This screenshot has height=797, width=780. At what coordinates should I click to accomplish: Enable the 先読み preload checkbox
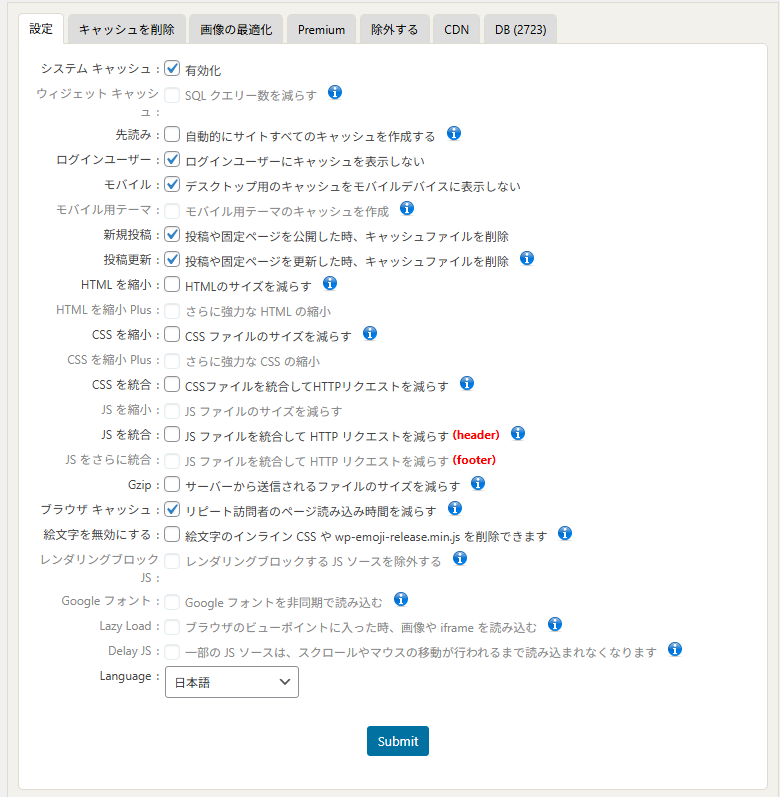pyautogui.click(x=172, y=135)
